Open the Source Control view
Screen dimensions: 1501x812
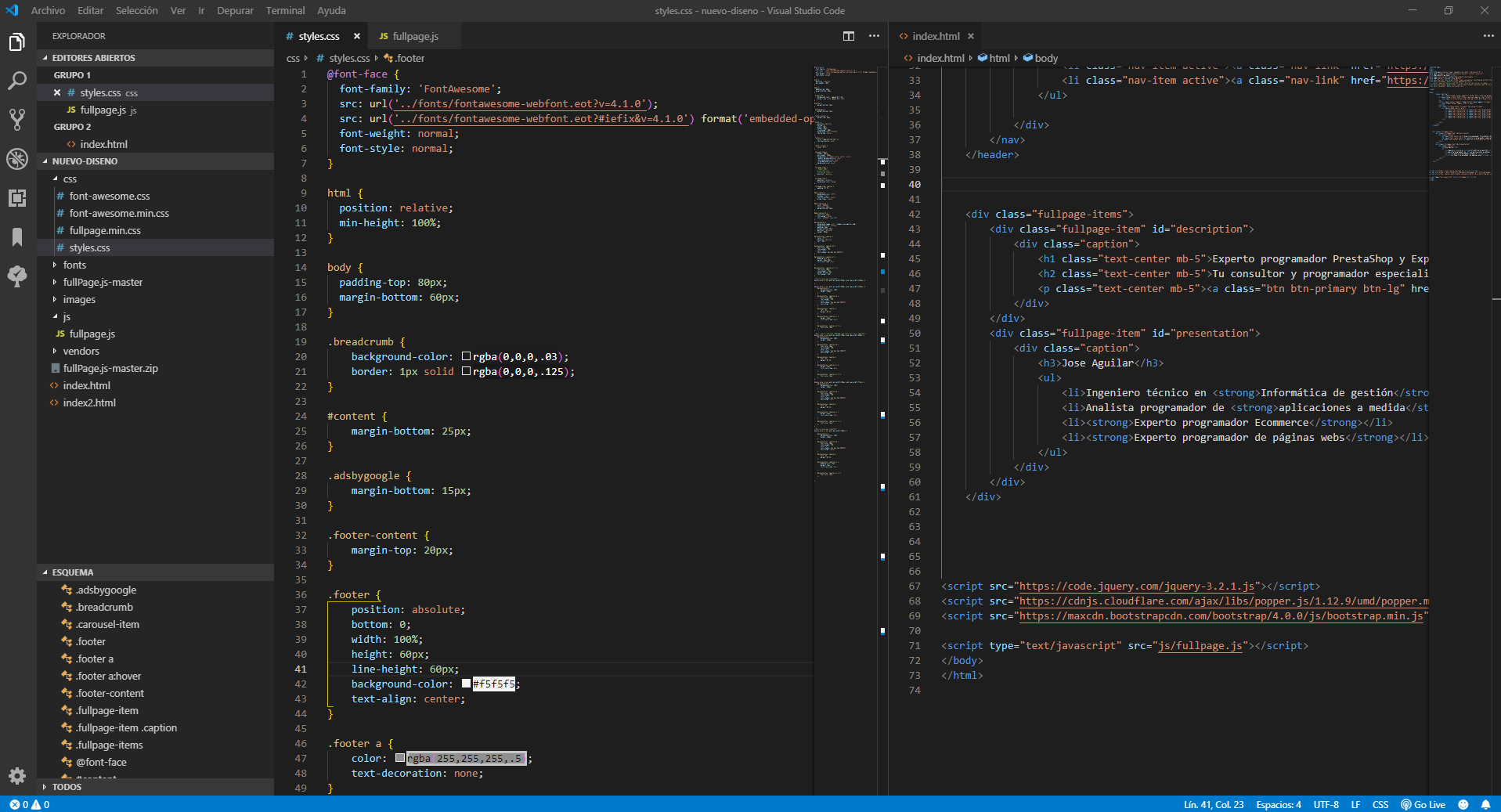click(17, 120)
